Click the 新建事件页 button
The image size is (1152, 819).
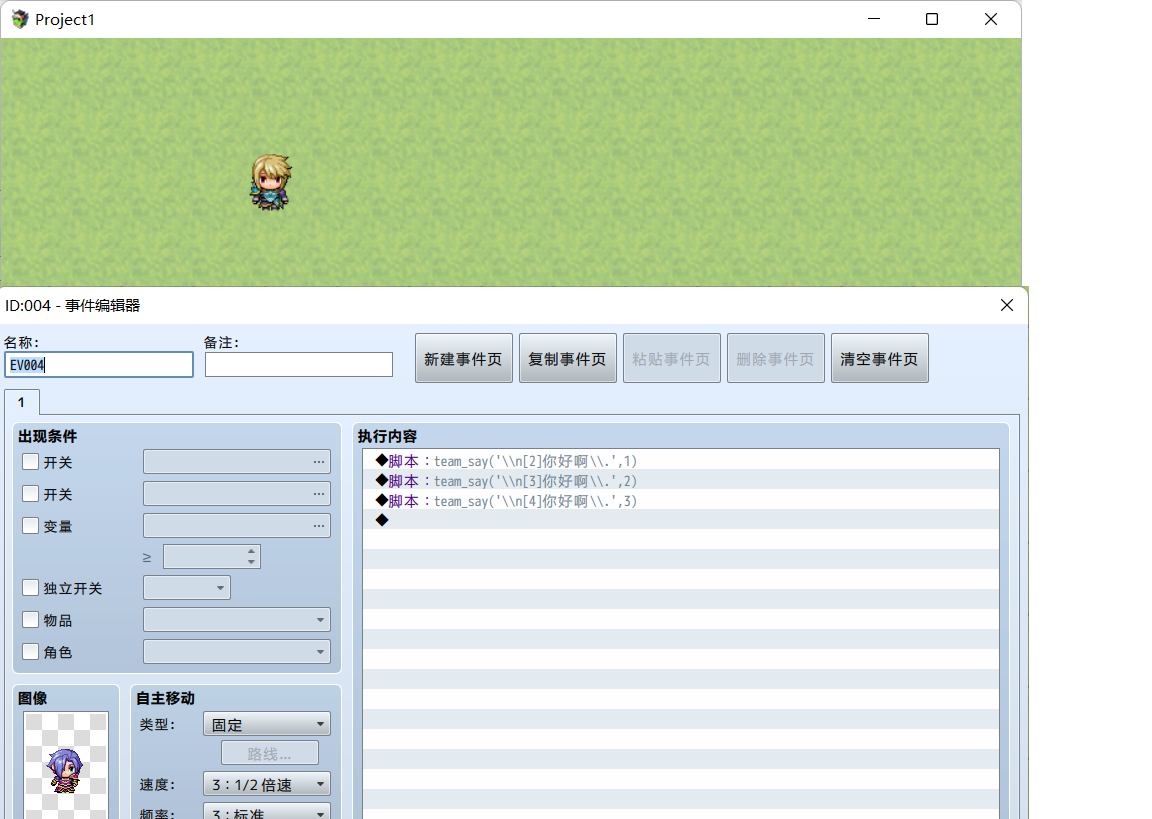(464, 358)
